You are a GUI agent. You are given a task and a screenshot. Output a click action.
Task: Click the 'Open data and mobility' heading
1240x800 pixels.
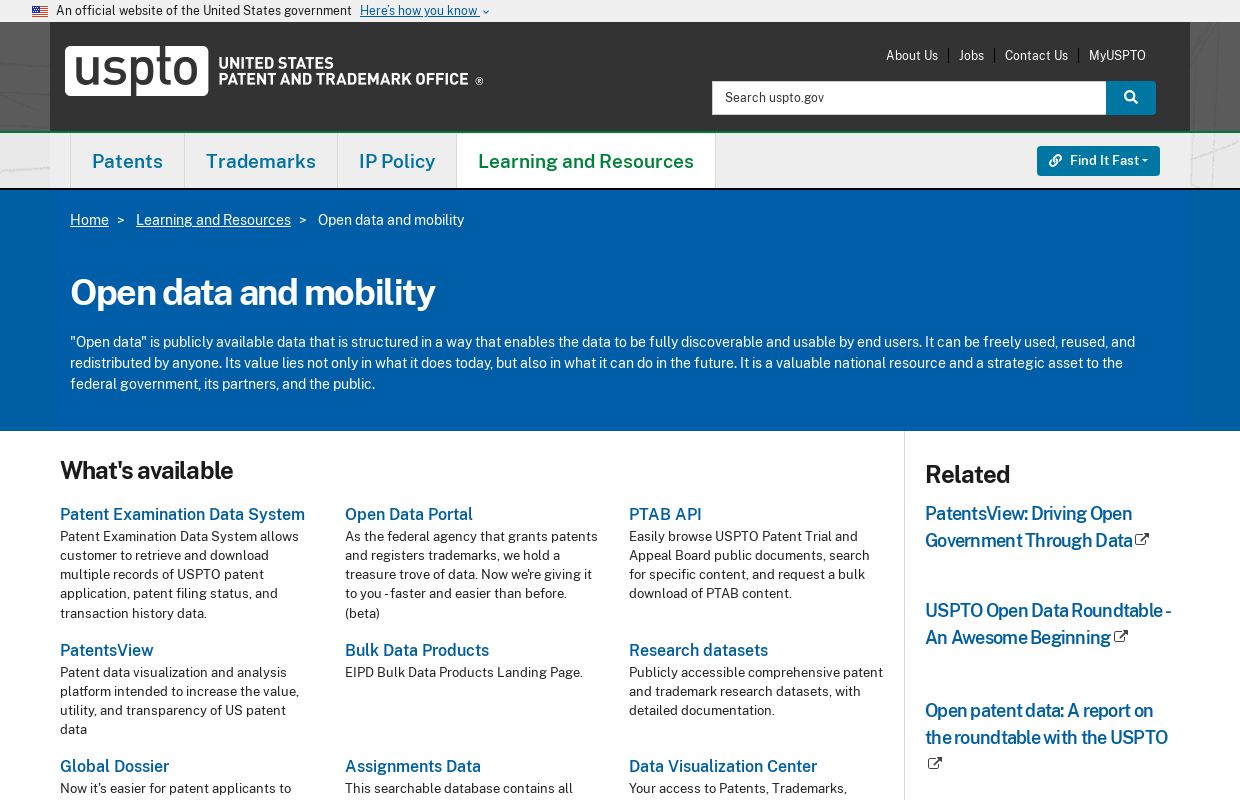click(252, 292)
